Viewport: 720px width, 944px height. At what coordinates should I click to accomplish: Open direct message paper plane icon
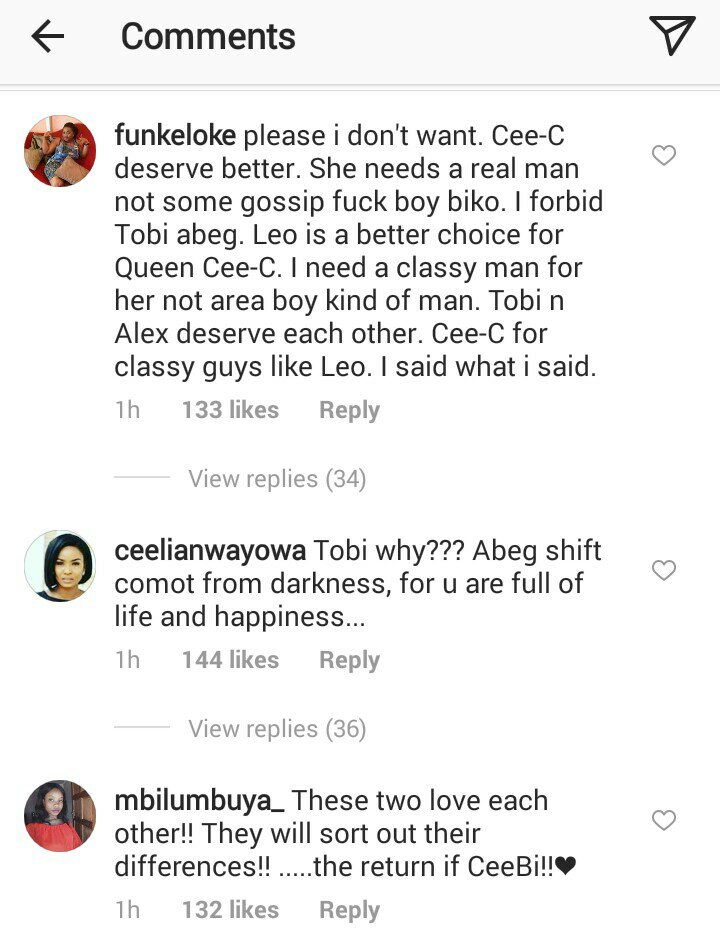[x=671, y=37]
